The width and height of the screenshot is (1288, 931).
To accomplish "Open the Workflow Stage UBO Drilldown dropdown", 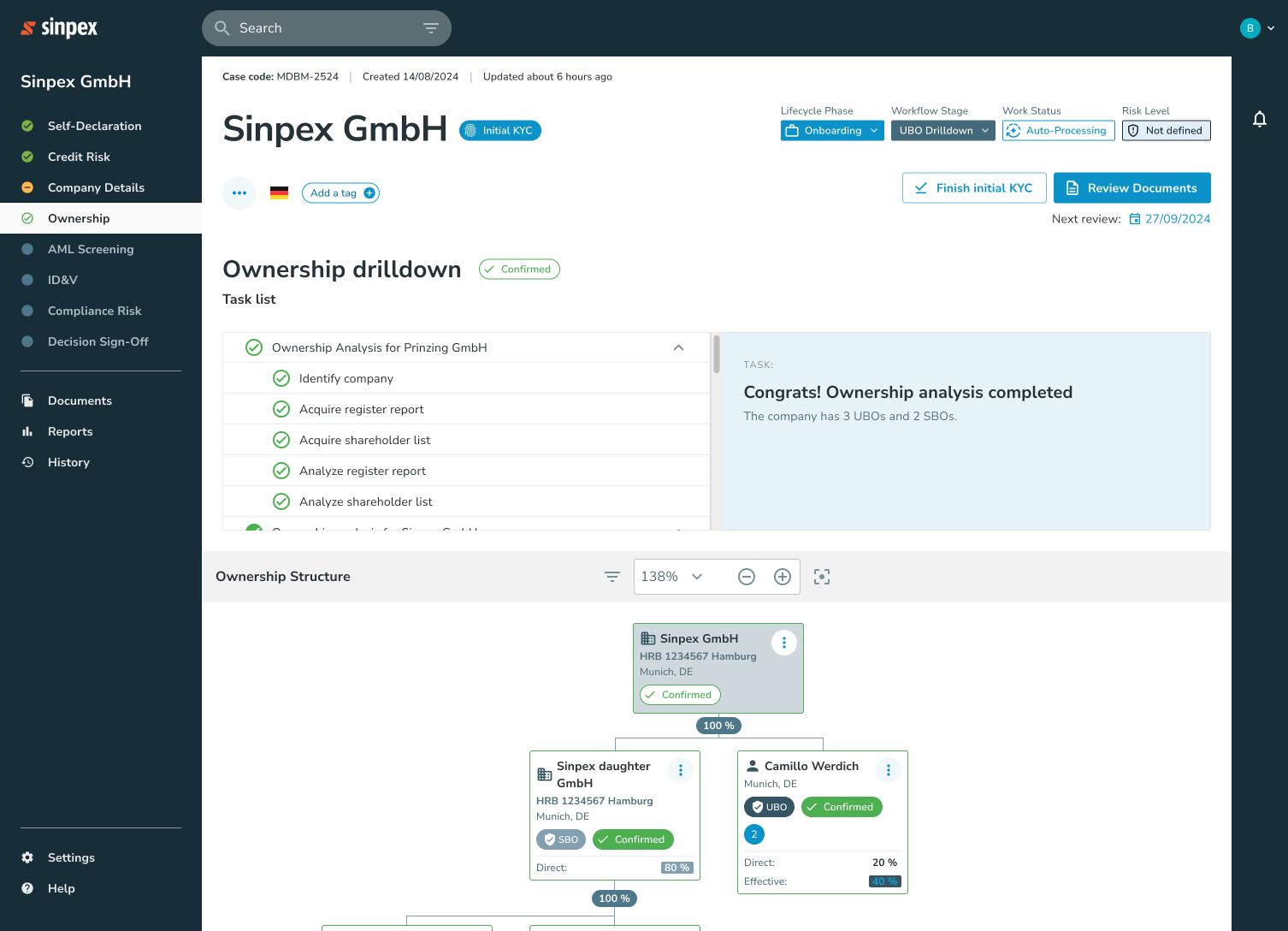I will click(x=943, y=130).
